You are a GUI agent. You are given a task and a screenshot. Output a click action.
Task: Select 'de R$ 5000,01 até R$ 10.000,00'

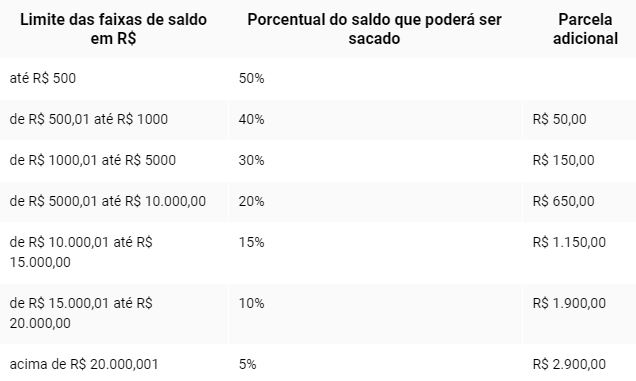[107, 201]
